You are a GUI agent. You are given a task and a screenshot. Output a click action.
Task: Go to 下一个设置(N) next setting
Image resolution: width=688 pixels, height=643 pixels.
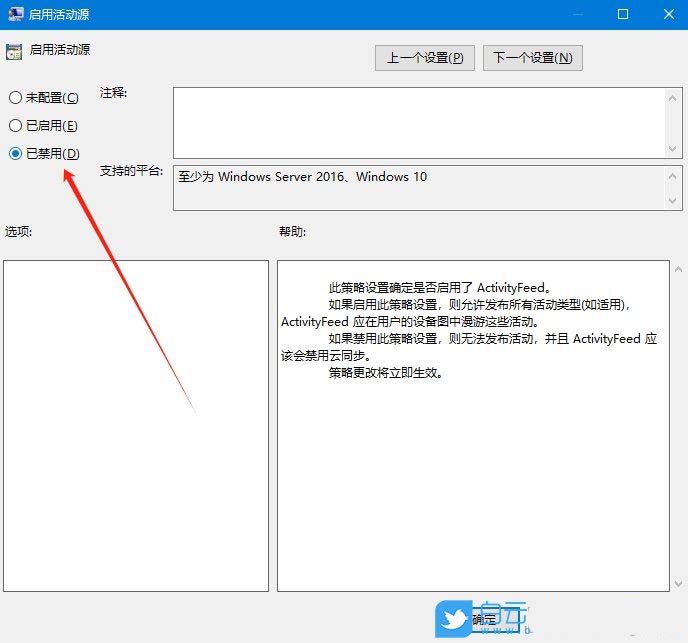[x=532, y=57]
